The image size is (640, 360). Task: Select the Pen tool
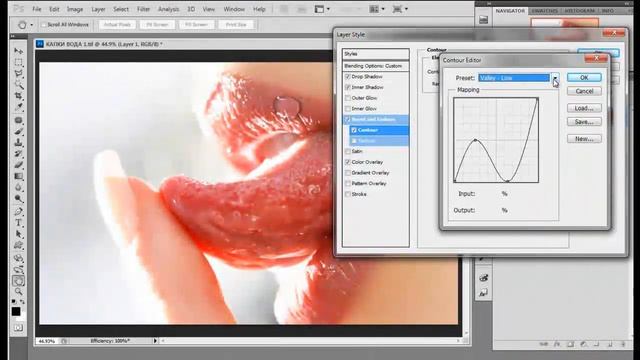[x=18, y=212]
